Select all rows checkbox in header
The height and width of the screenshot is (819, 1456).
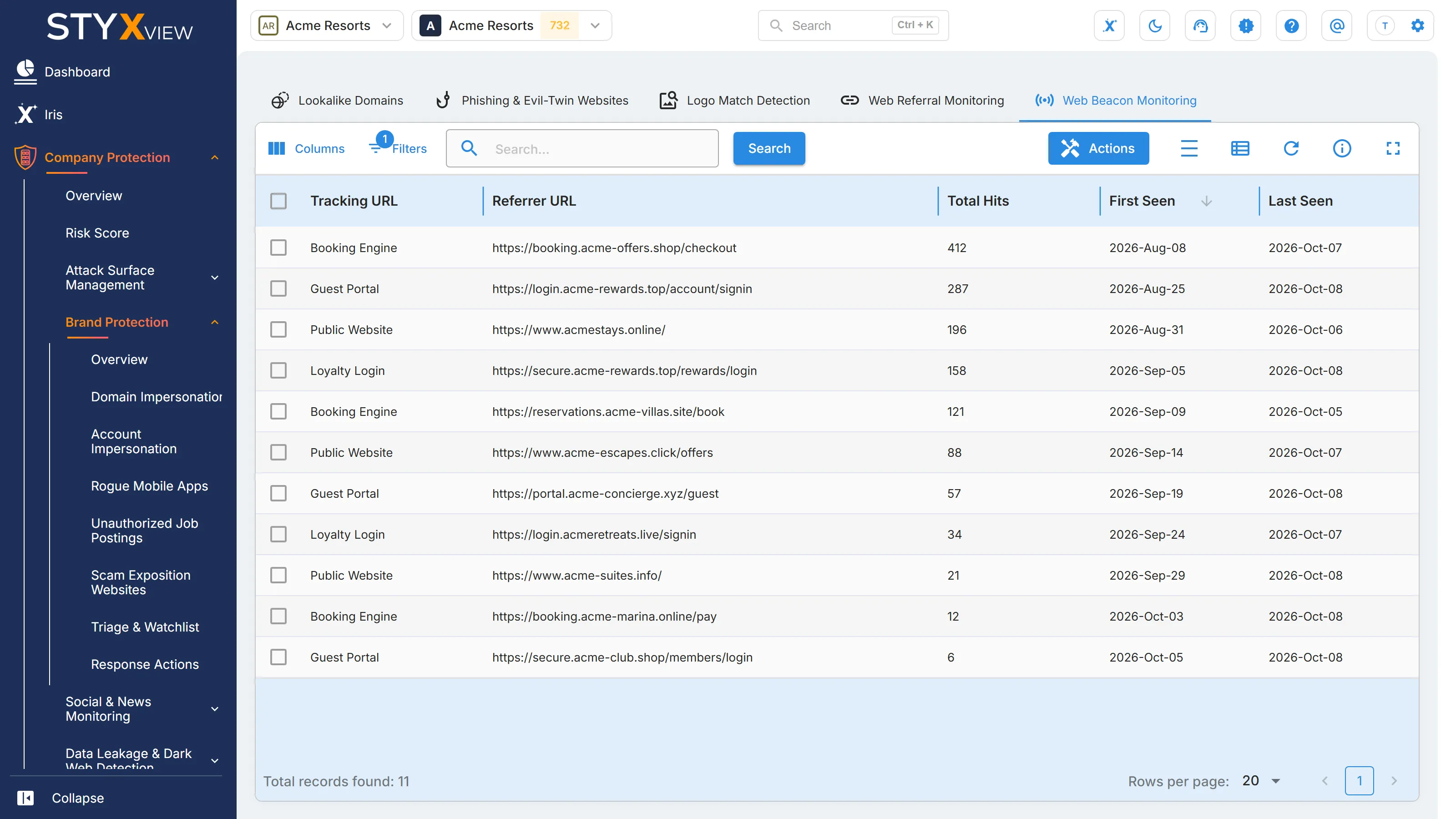tap(278, 201)
